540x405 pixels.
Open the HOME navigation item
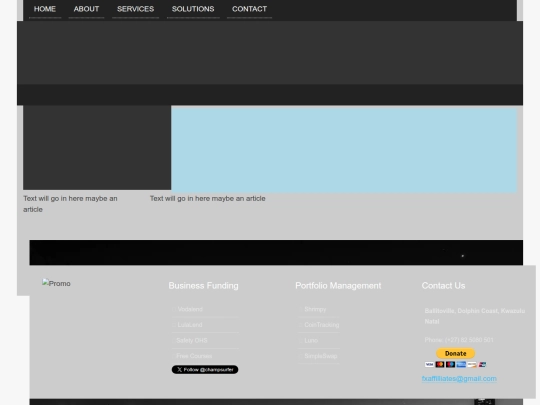[45, 9]
